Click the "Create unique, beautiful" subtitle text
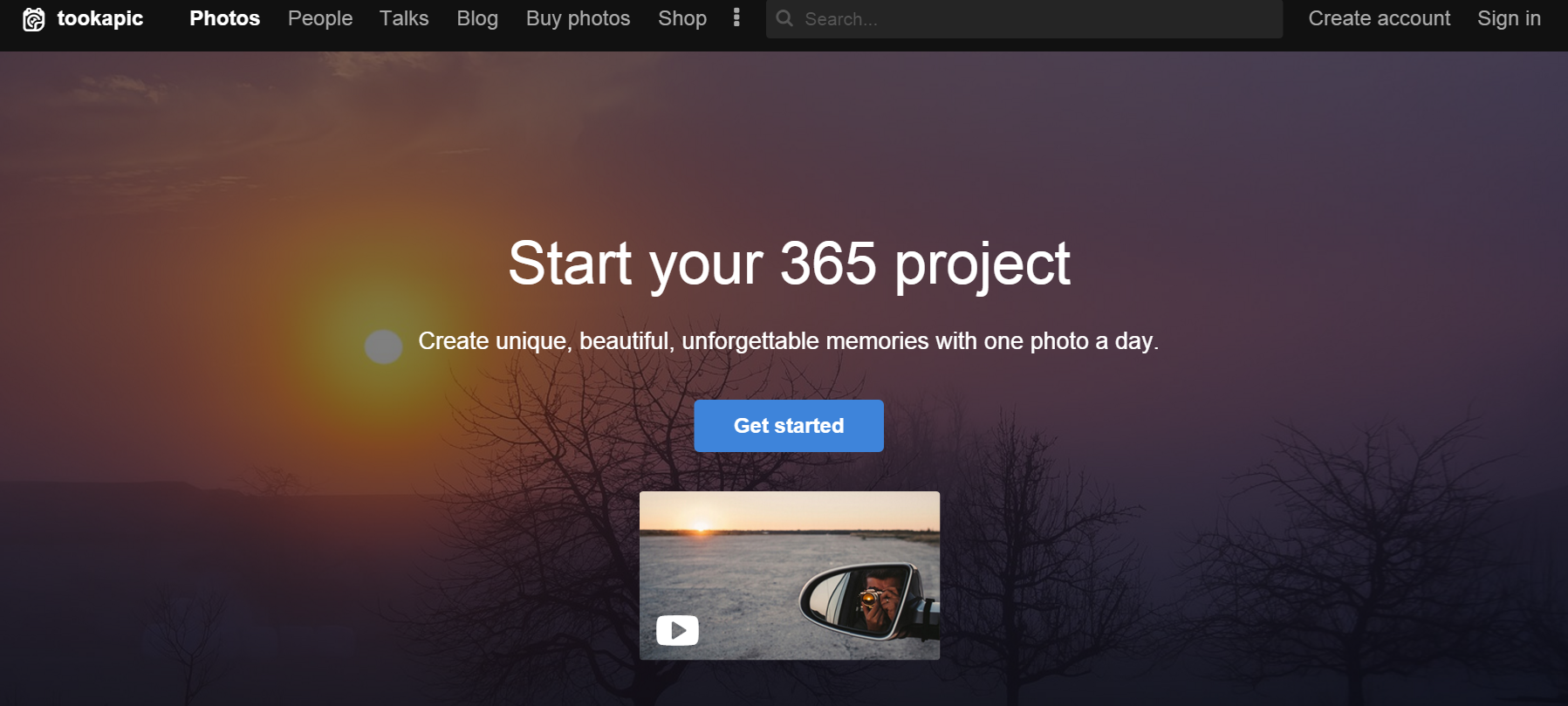1568x706 pixels. point(788,341)
